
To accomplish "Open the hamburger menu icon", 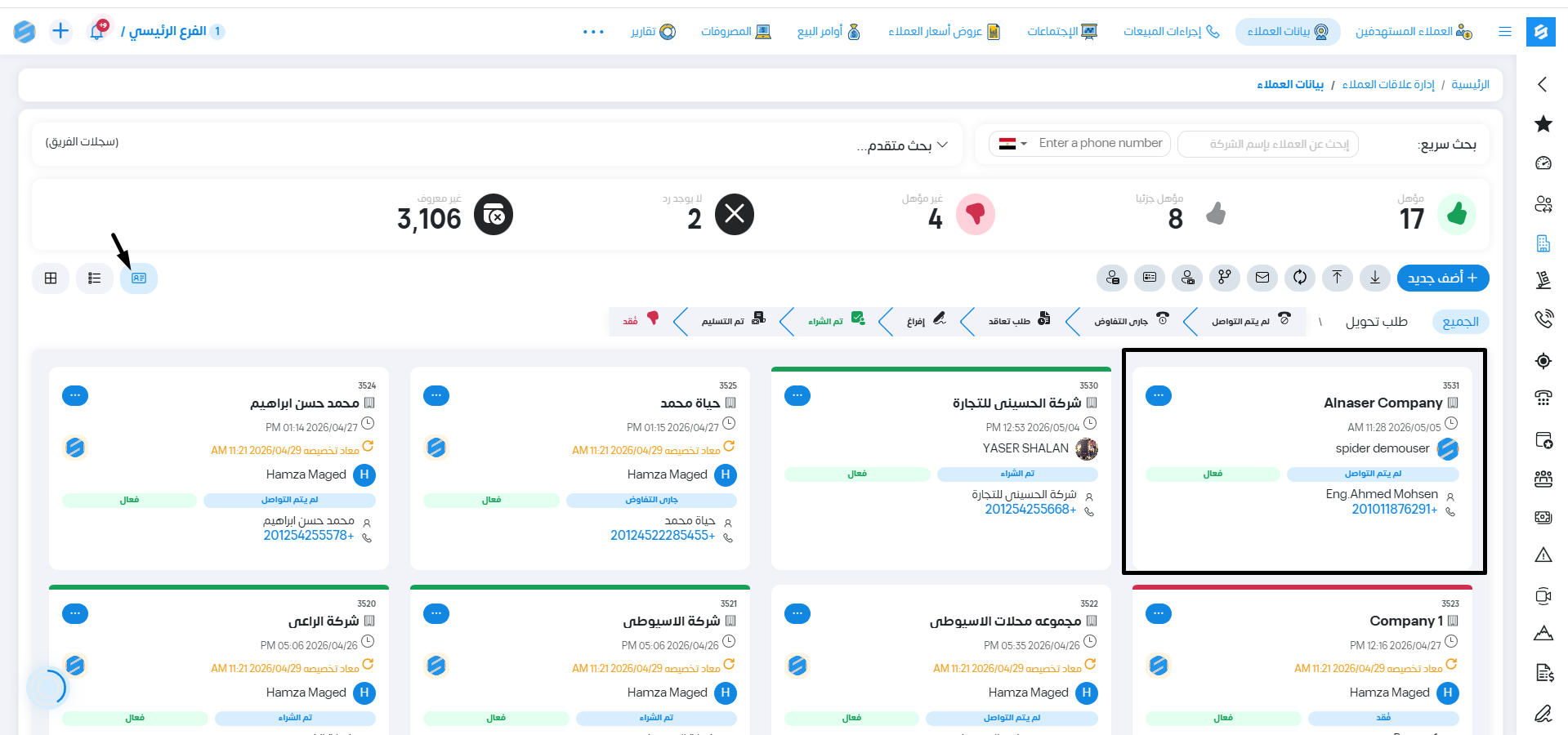I will pyautogui.click(x=1504, y=31).
